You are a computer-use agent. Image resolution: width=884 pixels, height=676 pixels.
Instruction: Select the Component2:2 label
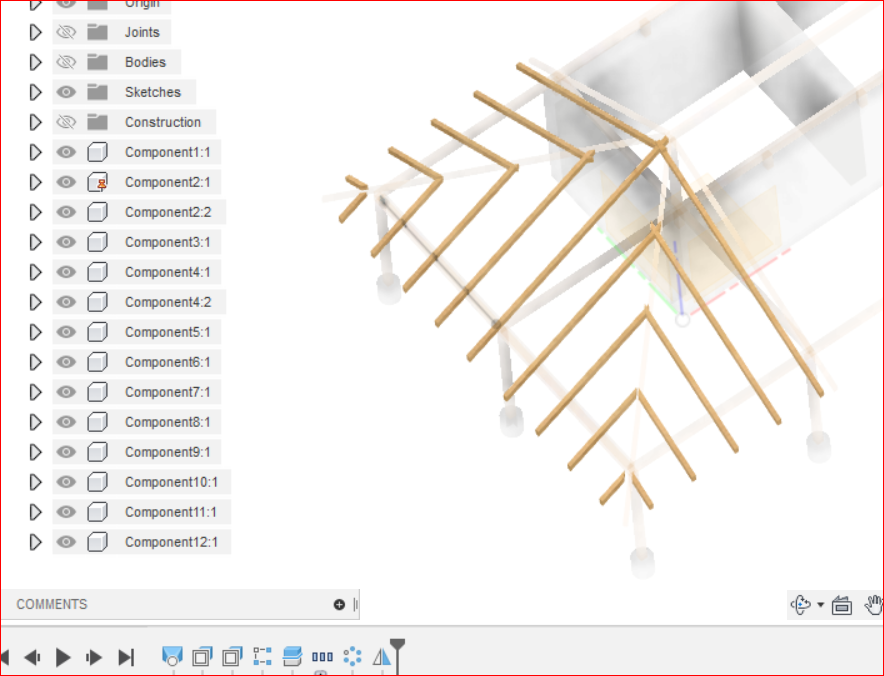[168, 212]
